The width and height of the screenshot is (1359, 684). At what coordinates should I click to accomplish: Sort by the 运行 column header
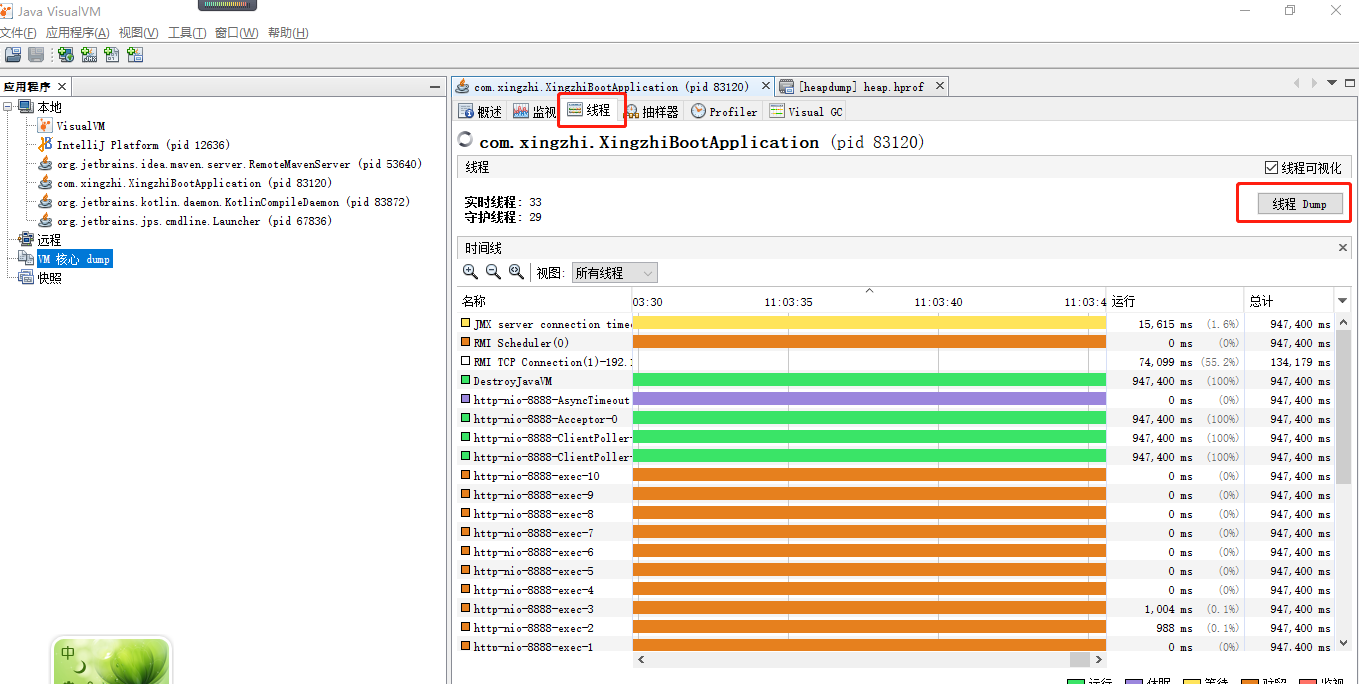(x=1175, y=301)
